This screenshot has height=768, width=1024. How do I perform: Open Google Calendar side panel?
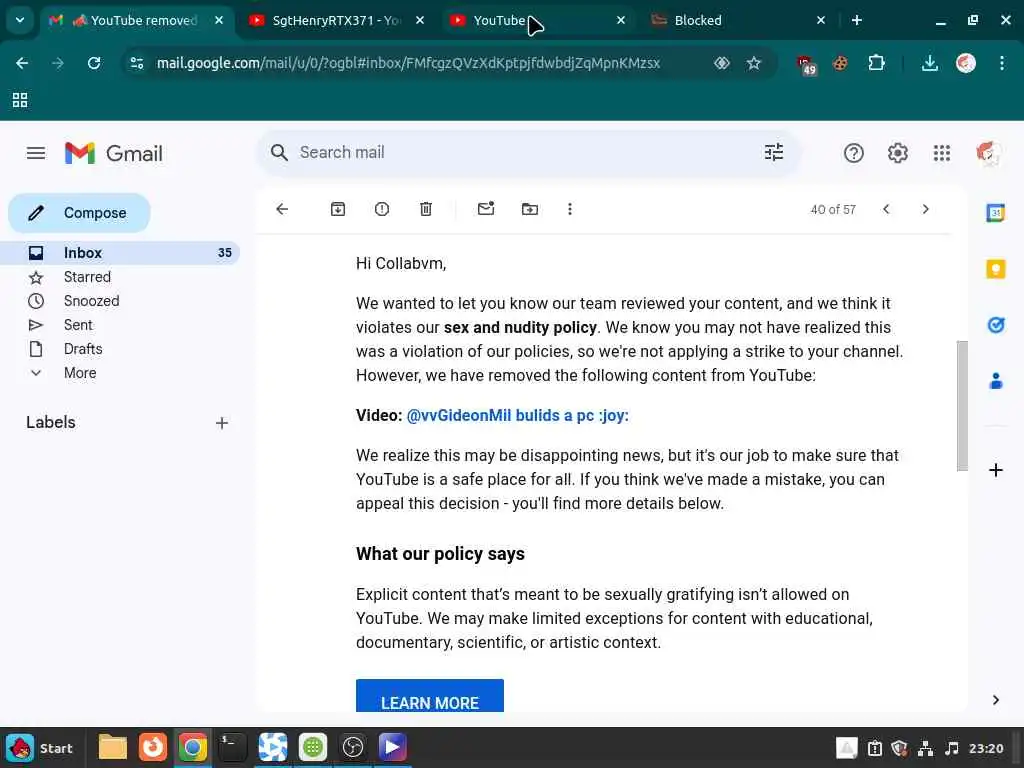coord(995,213)
